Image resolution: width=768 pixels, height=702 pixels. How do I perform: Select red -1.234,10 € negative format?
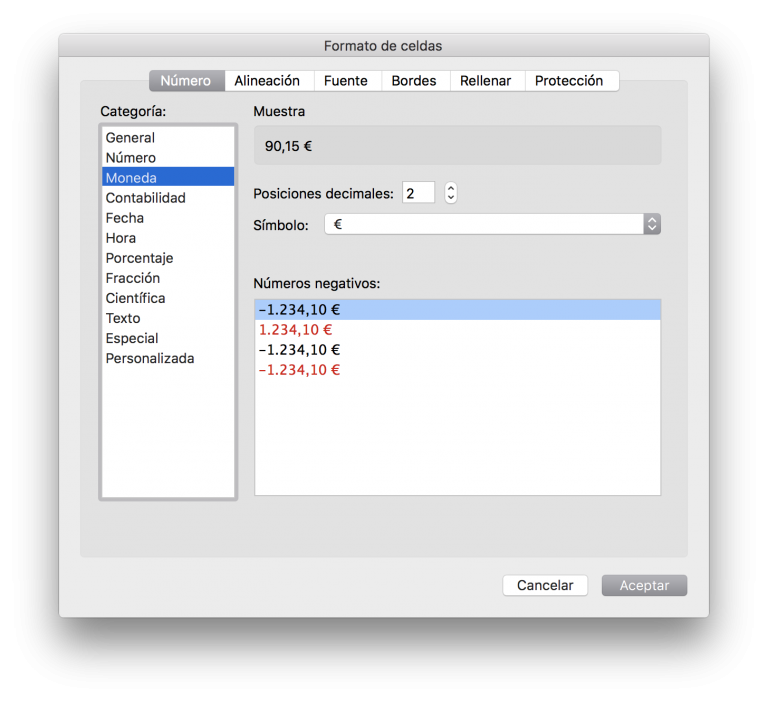tap(457, 370)
